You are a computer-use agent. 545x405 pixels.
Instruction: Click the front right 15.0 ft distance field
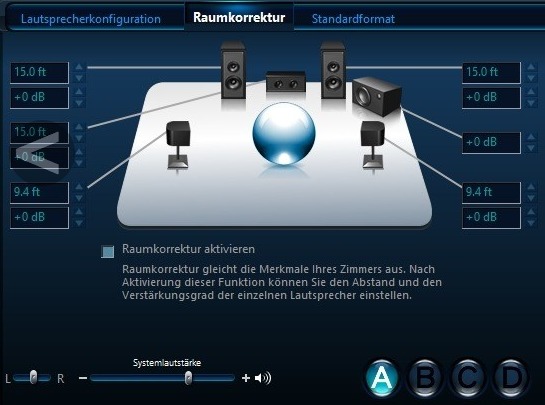point(491,73)
